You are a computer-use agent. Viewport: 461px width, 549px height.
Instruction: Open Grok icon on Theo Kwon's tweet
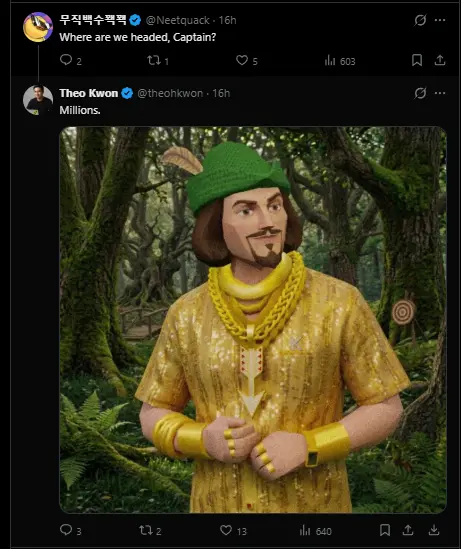tap(420, 93)
